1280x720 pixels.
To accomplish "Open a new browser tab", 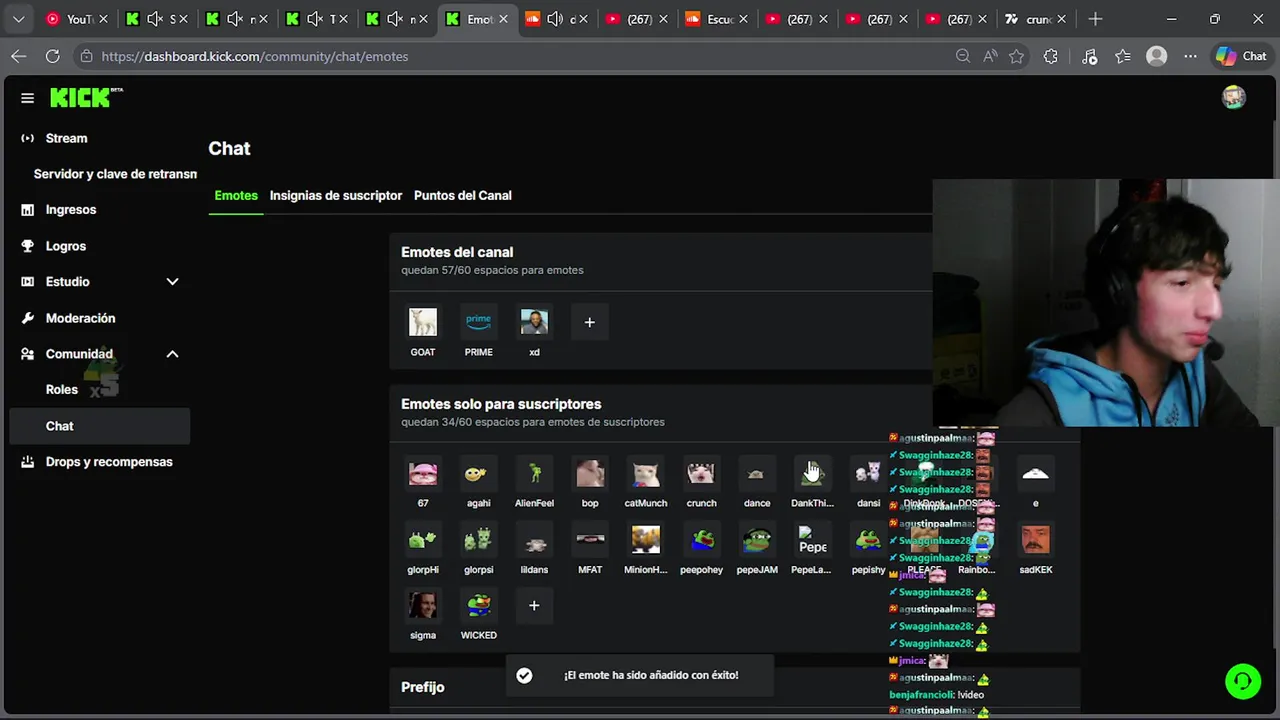I will [x=1095, y=19].
